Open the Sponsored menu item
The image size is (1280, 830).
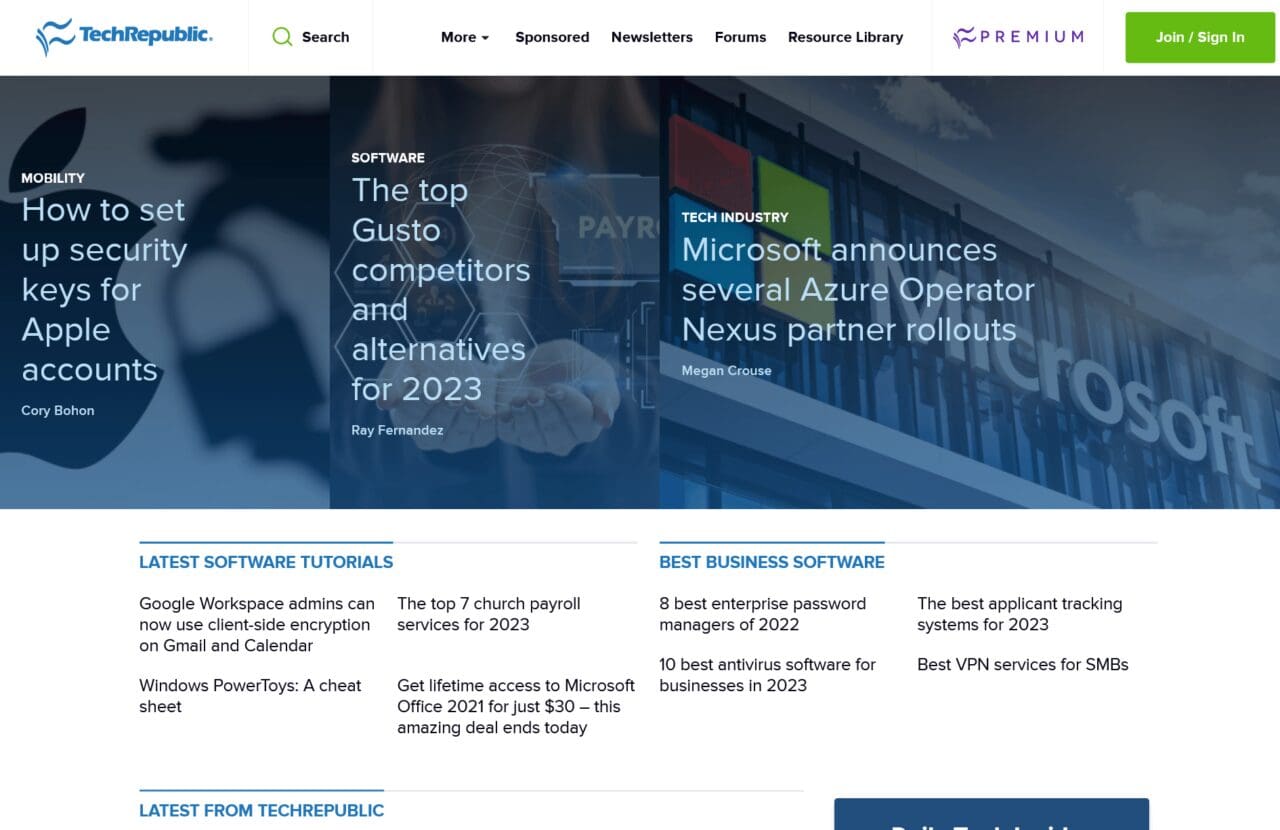[x=552, y=37]
